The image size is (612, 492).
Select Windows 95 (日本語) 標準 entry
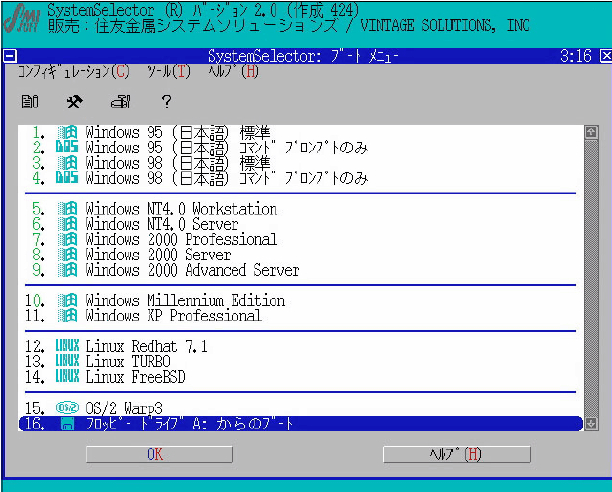click(301, 133)
